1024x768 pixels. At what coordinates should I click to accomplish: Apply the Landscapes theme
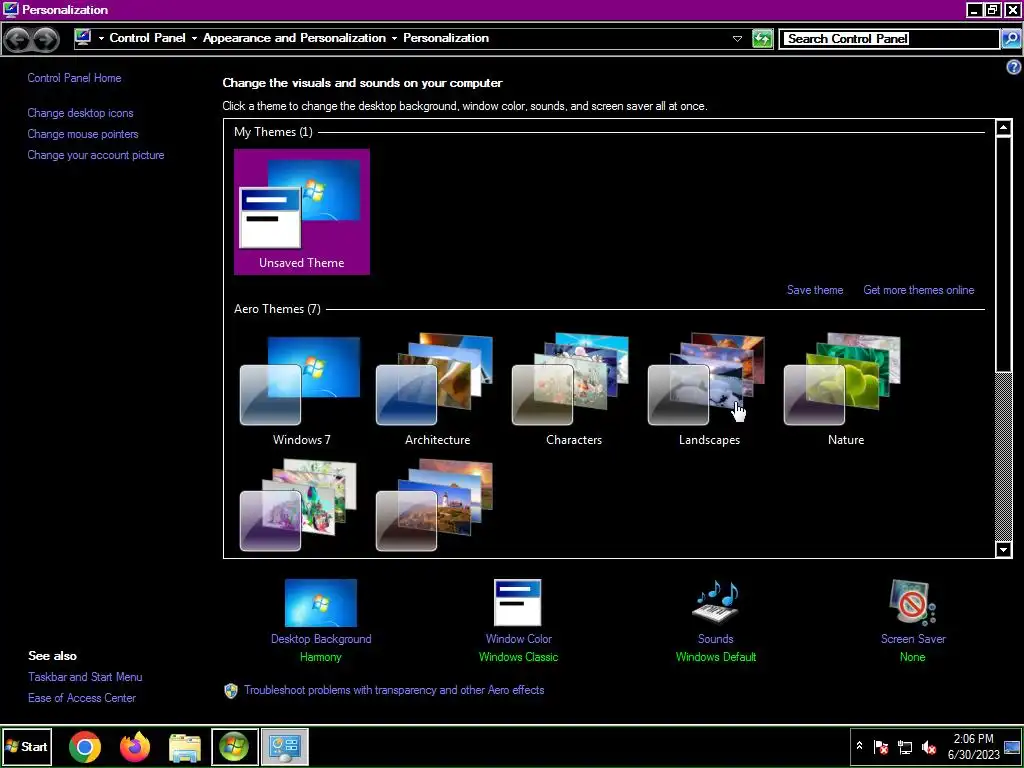click(709, 390)
